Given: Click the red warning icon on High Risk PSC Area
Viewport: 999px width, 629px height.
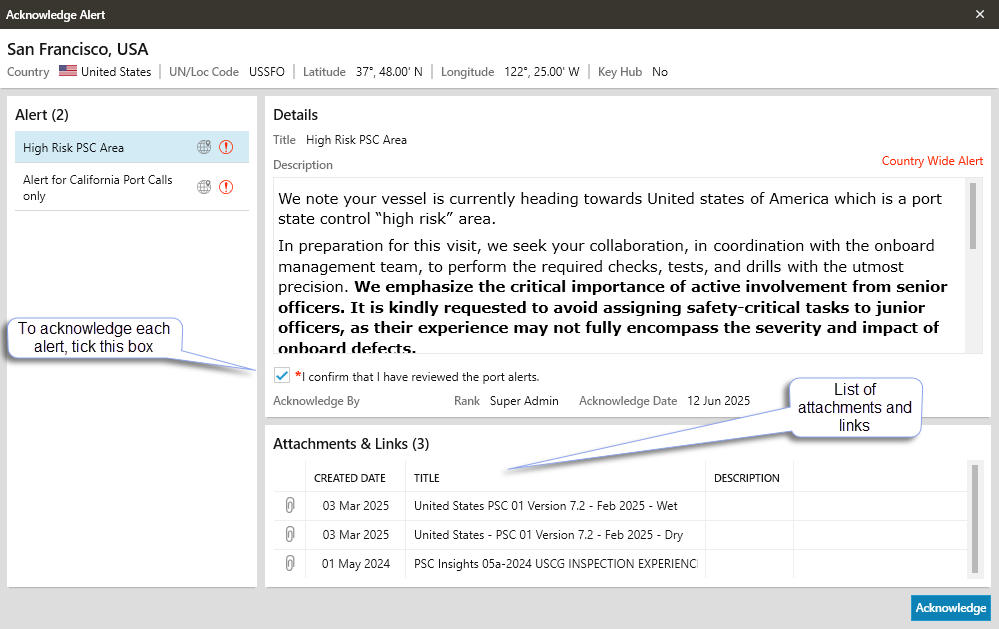Looking at the screenshot, I should click(226, 147).
